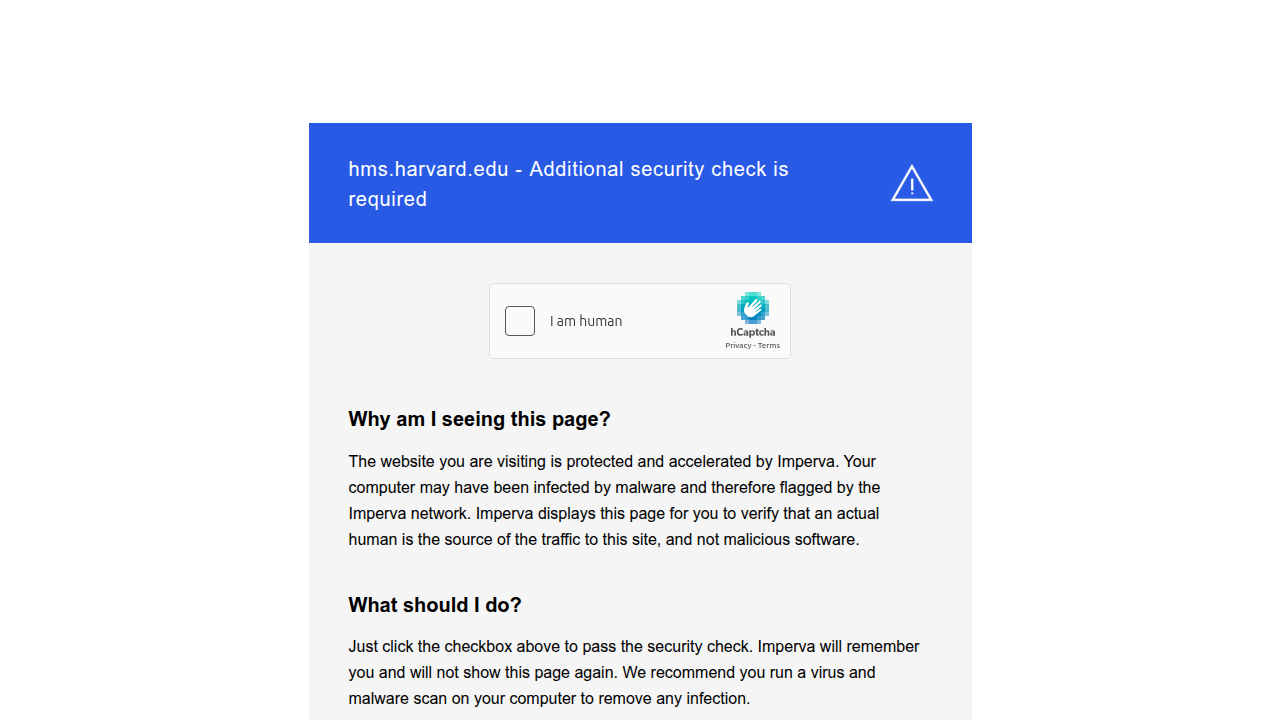The image size is (1280, 720).
Task: Click the line beginning "The website you are visiting"
Action: [x=612, y=462]
